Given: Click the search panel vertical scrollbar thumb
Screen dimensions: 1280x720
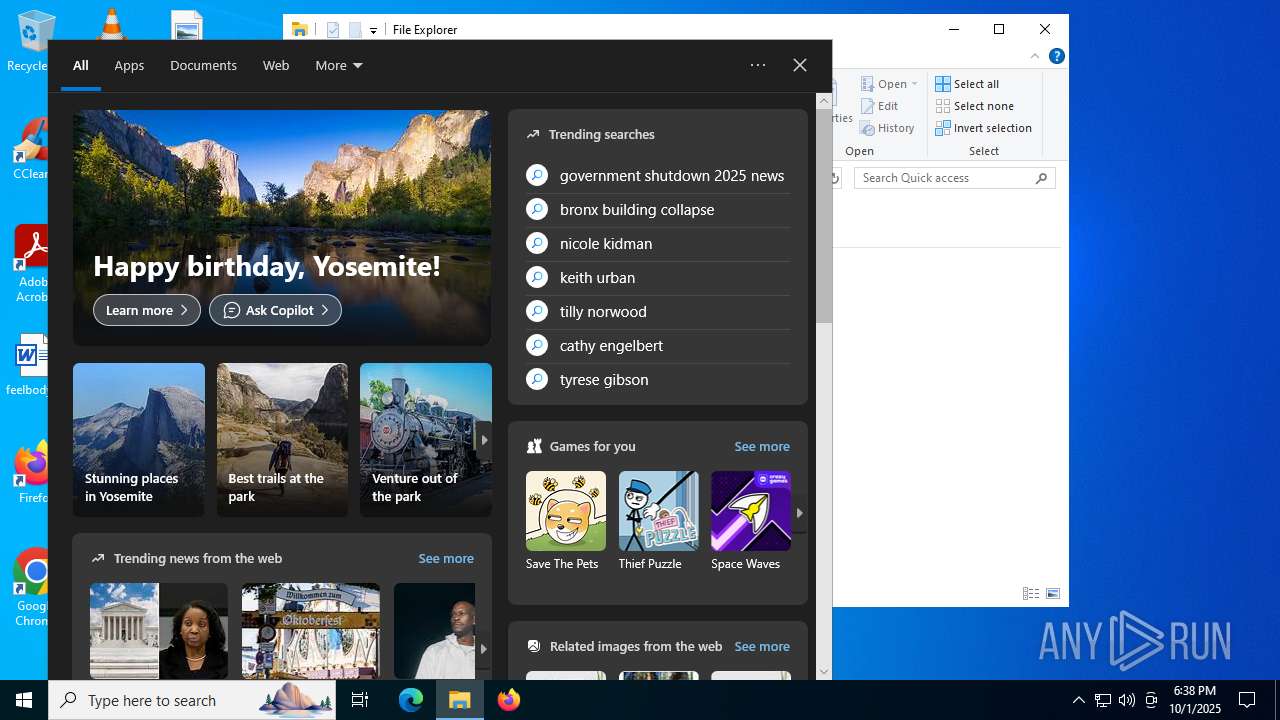Looking at the screenshot, I should click(x=824, y=216).
